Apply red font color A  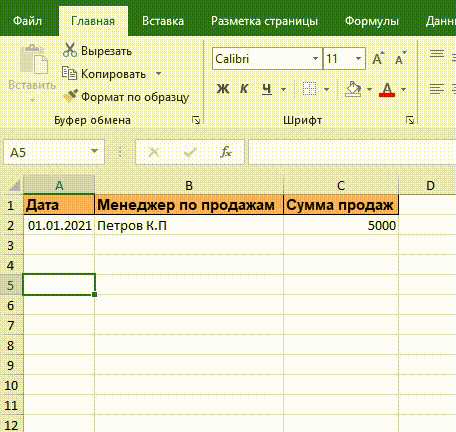[387, 89]
